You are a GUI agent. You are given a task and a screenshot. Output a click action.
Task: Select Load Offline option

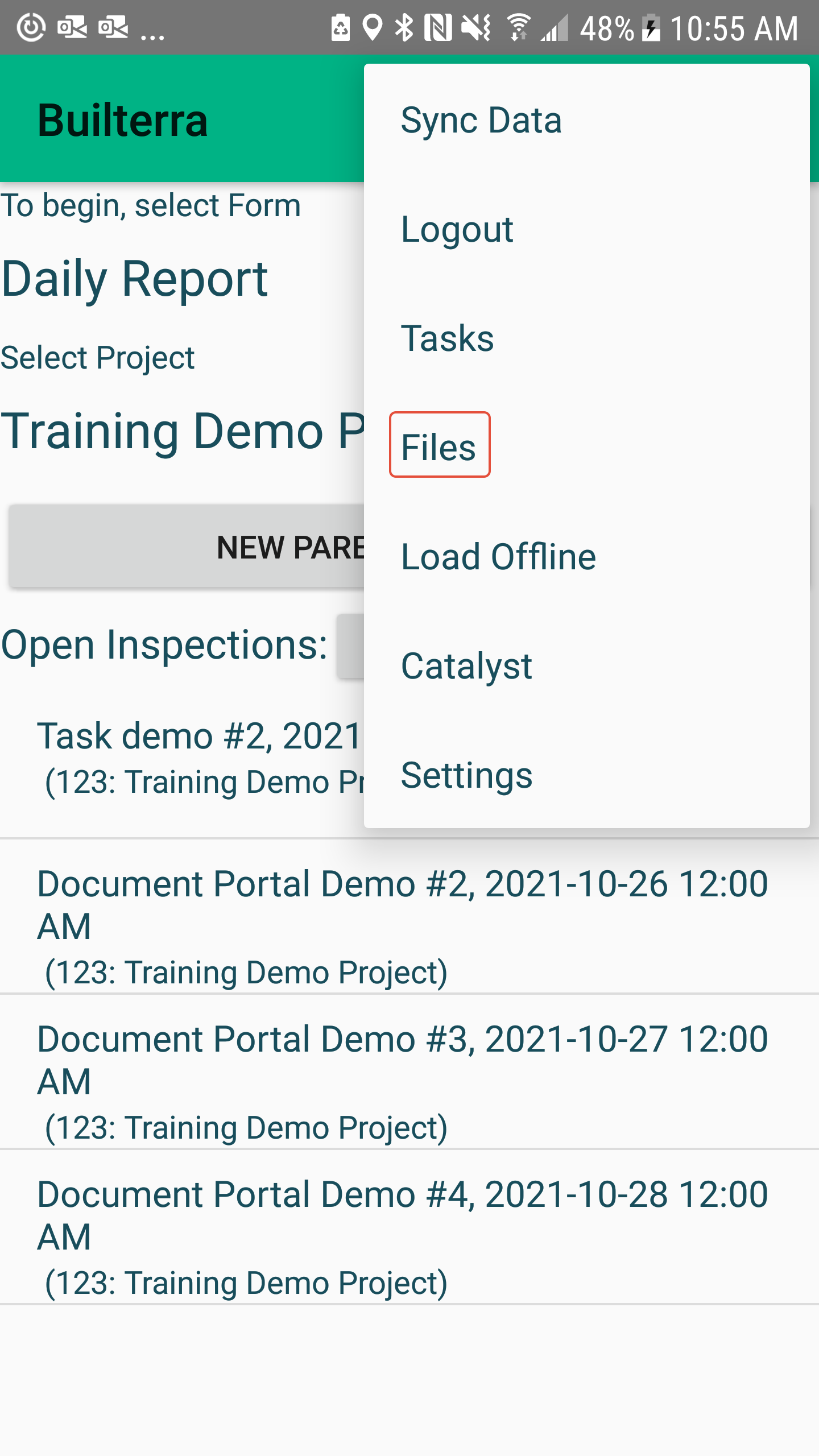click(586, 556)
